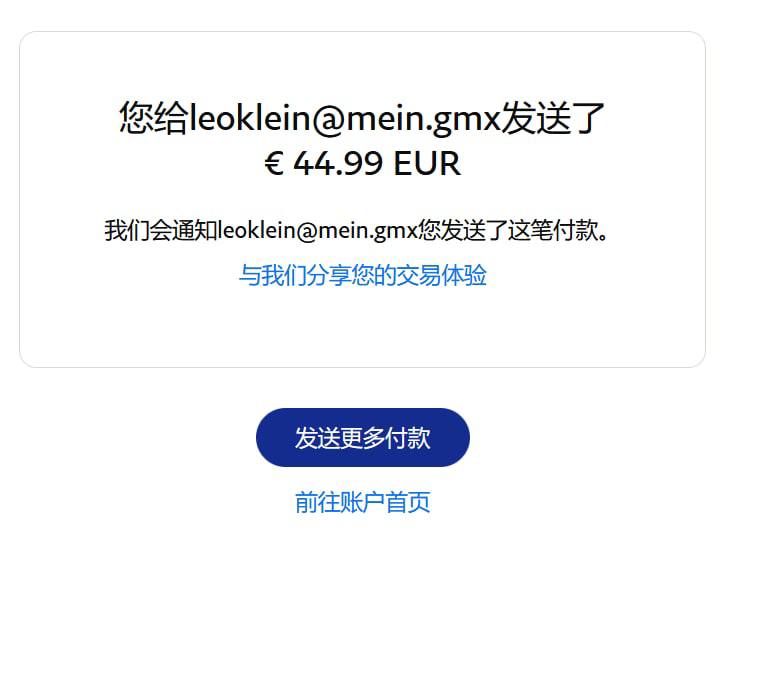Viewport: 762px width, 681px height.
Task: Open the 与我们分享您的交易体验 link
Action: 363,275
